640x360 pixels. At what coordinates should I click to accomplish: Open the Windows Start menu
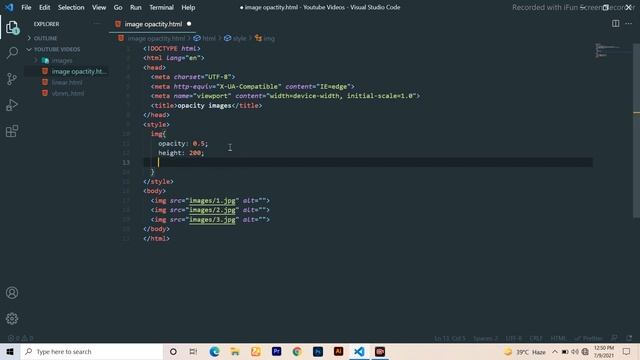point(10,352)
